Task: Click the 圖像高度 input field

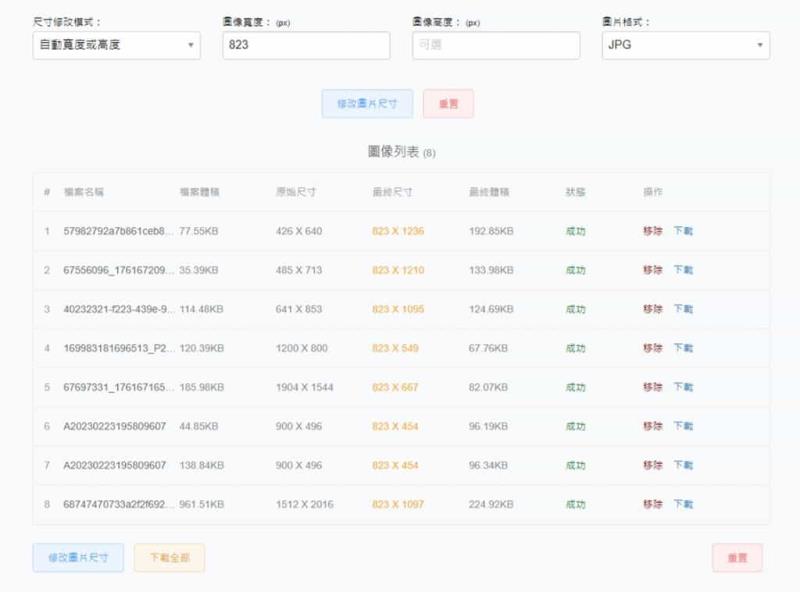Action: (x=496, y=45)
